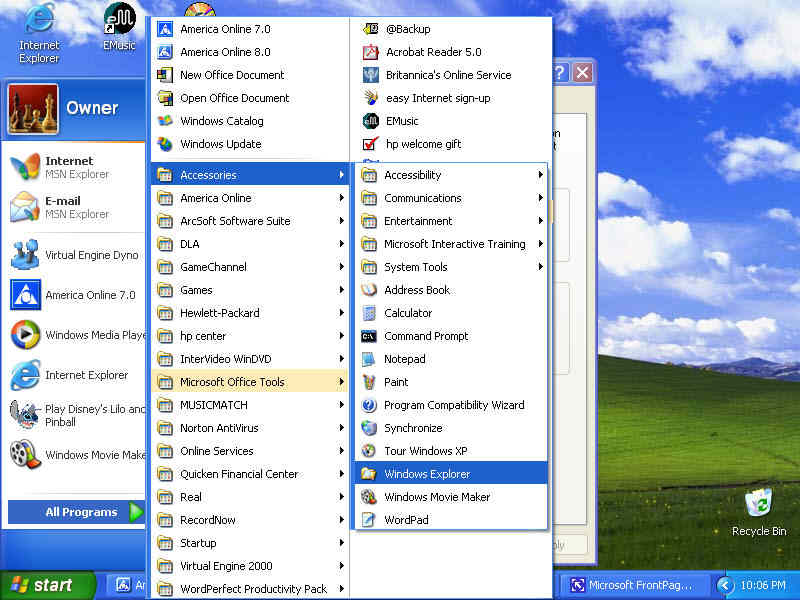Image resolution: width=800 pixels, height=600 pixels.
Task: Expand the Accessibility submenu arrow
Action: [540, 175]
